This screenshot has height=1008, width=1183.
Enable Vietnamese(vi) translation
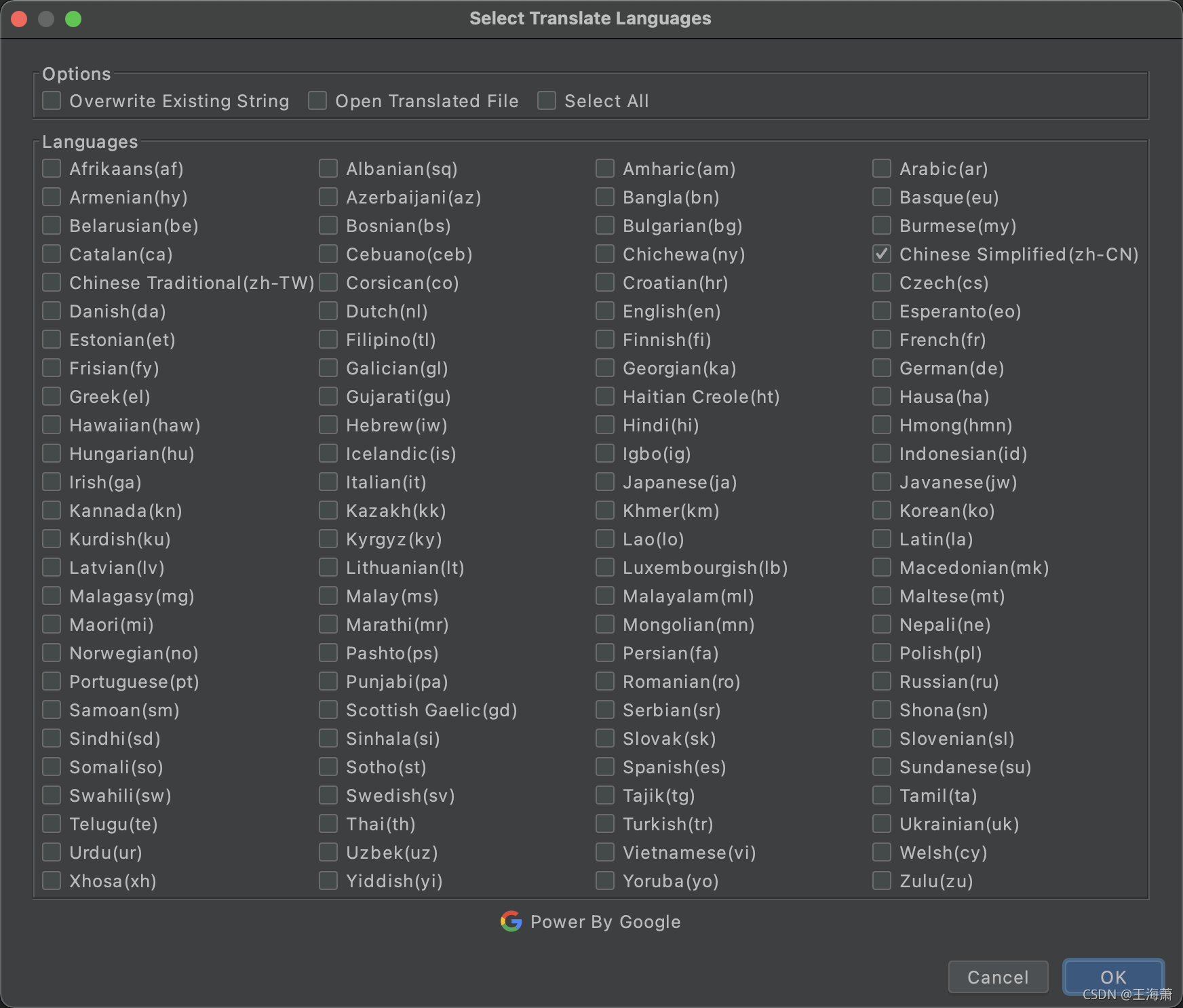click(604, 852)
